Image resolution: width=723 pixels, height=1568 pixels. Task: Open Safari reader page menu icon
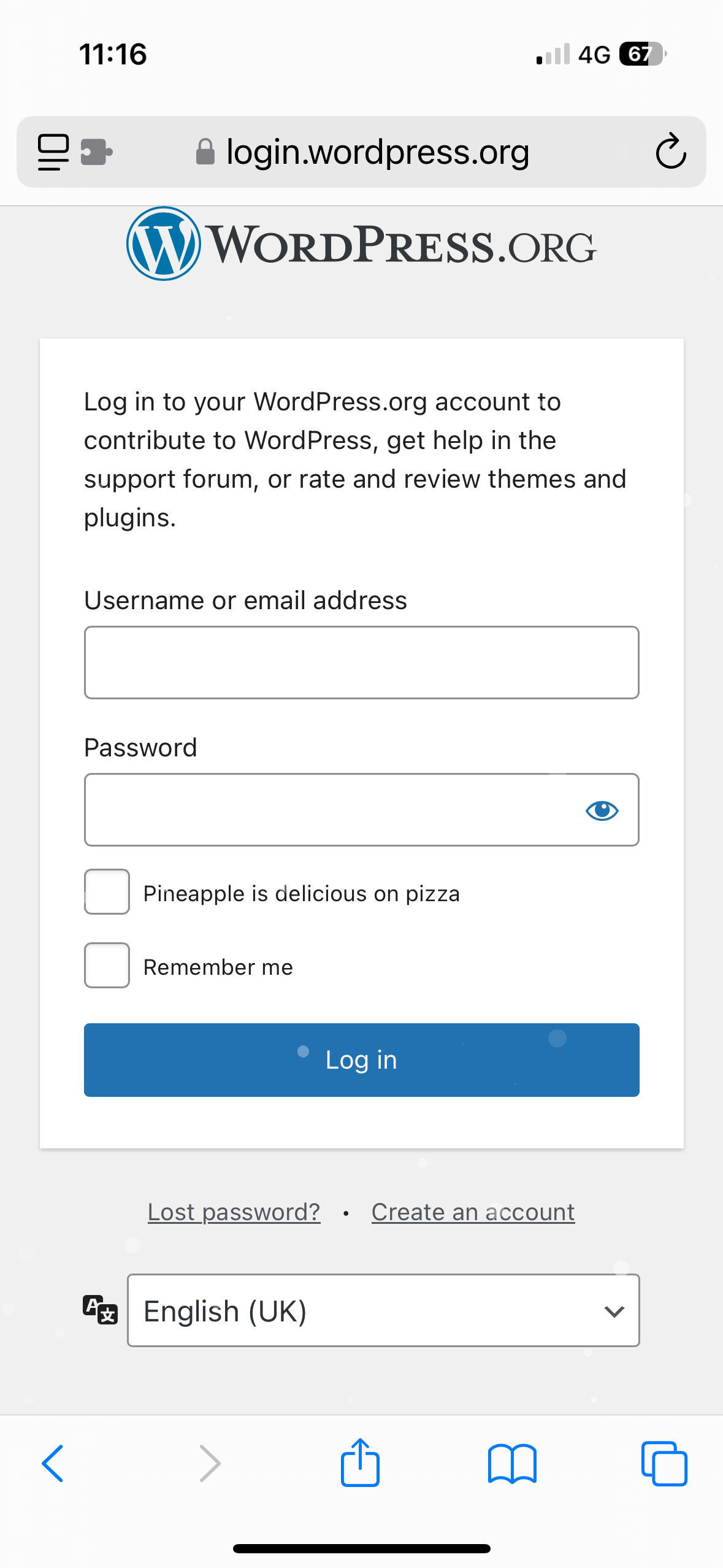(53, 152)
